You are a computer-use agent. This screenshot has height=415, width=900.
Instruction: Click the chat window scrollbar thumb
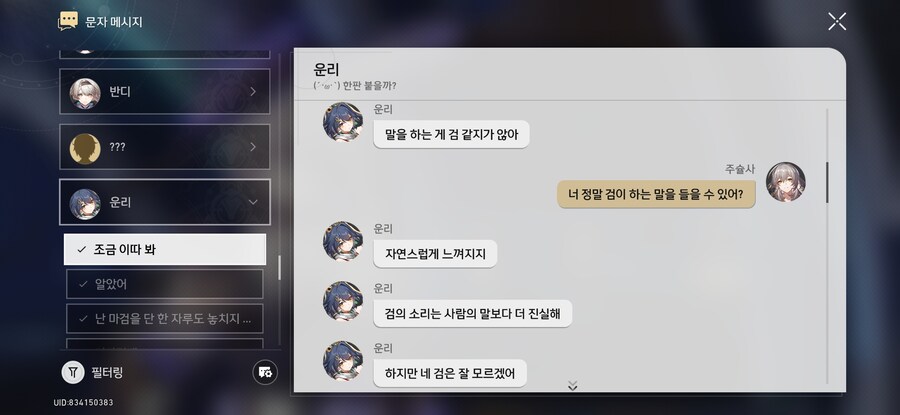click(x=827, y=183)
